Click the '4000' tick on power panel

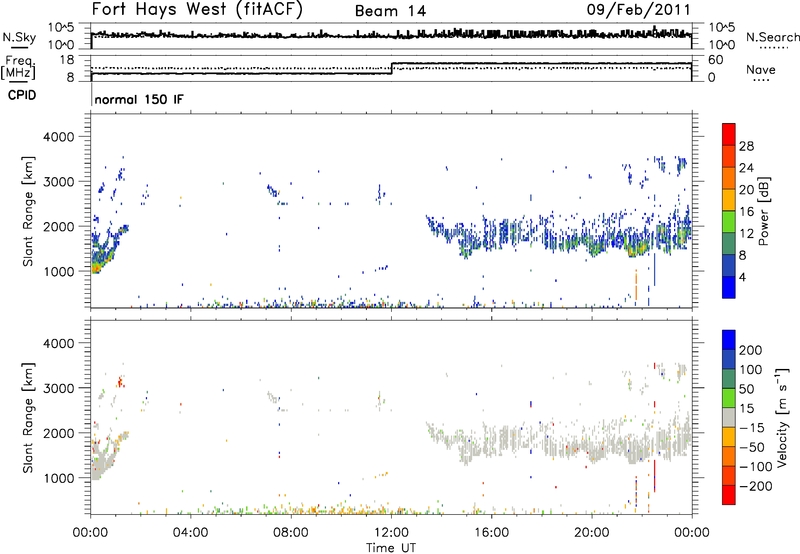point(58,137)
